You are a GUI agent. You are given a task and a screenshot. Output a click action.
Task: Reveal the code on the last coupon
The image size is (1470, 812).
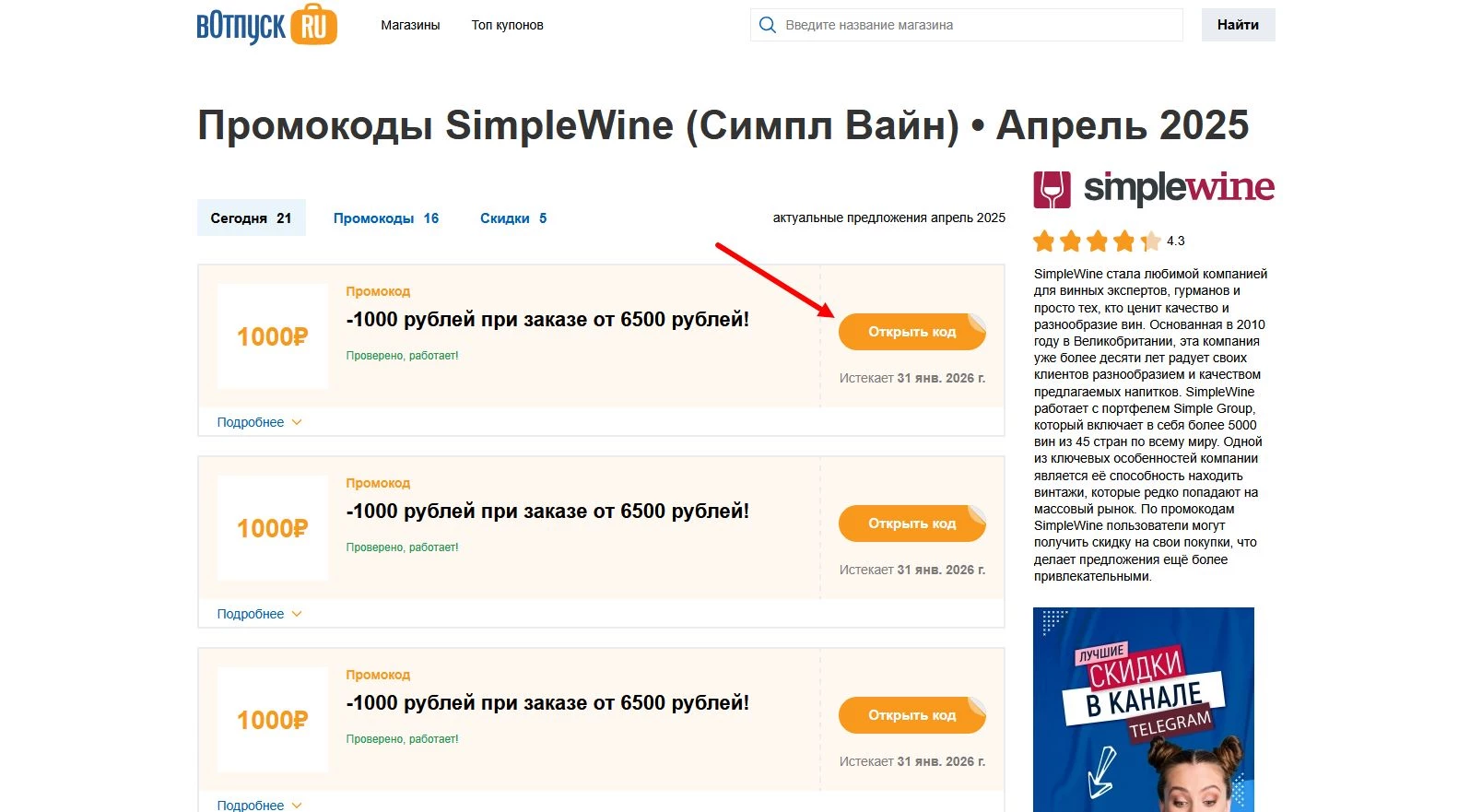[x=911, y=714]
